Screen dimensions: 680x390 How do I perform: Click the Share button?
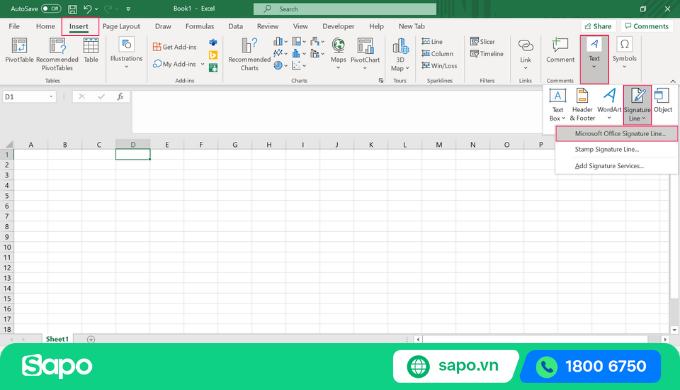(x=598, y=26)
